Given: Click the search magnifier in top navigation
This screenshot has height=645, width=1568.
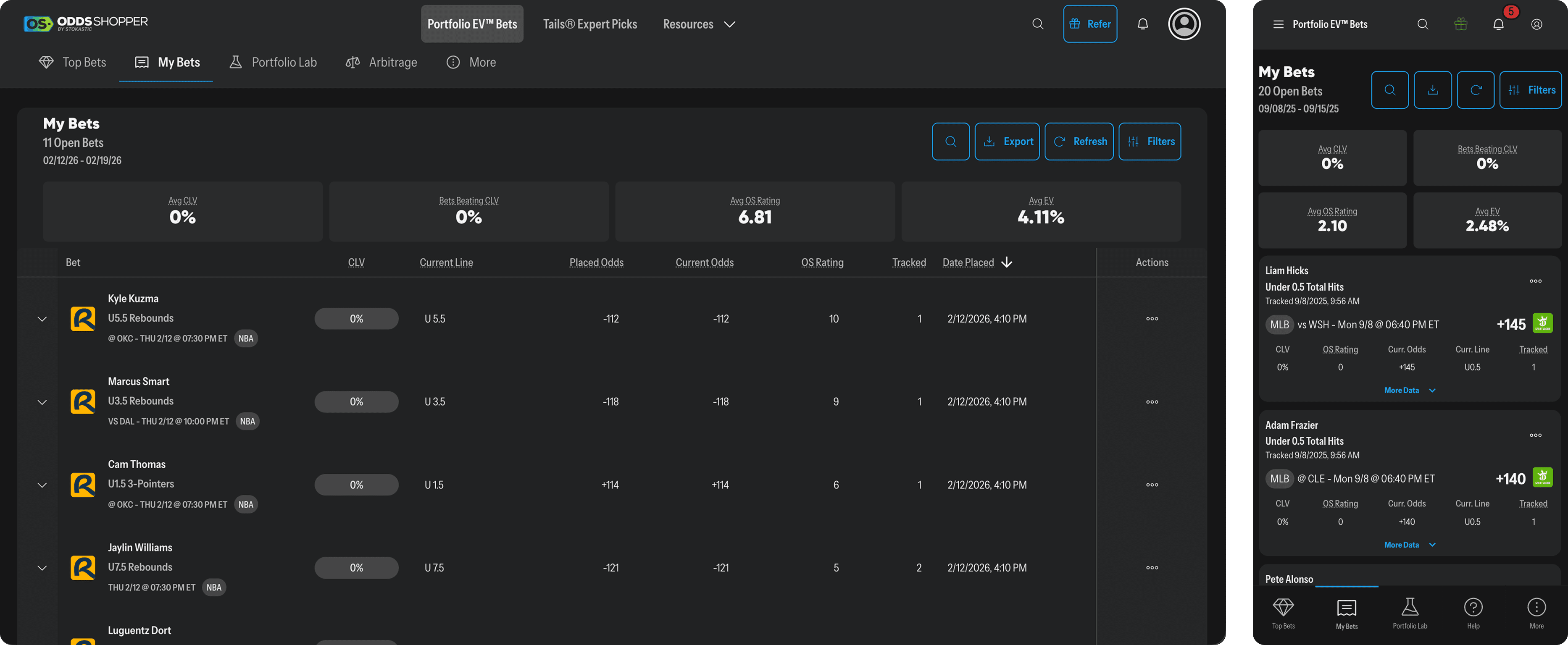Looking at the screenshot, I should [x=1038, y=24].
